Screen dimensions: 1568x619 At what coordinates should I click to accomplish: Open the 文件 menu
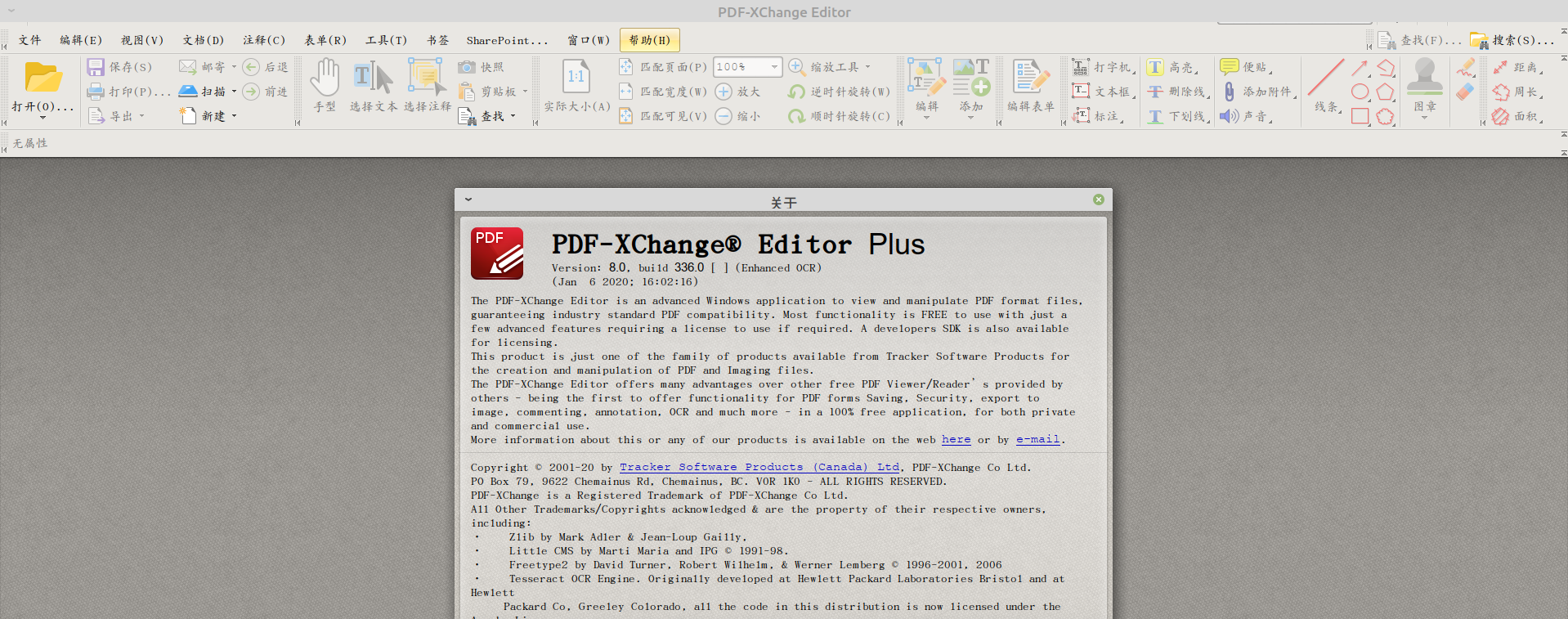coord(29,40)
